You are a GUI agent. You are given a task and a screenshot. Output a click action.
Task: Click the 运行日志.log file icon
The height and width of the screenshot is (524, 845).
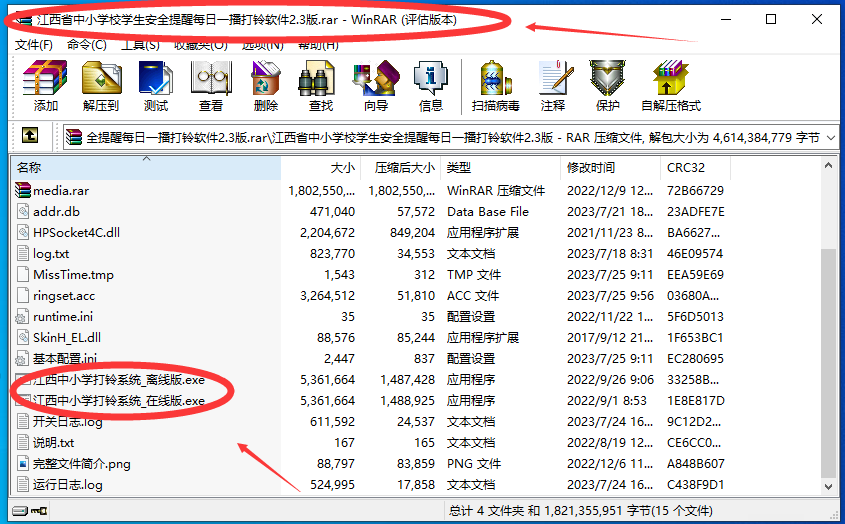[23, 485]
